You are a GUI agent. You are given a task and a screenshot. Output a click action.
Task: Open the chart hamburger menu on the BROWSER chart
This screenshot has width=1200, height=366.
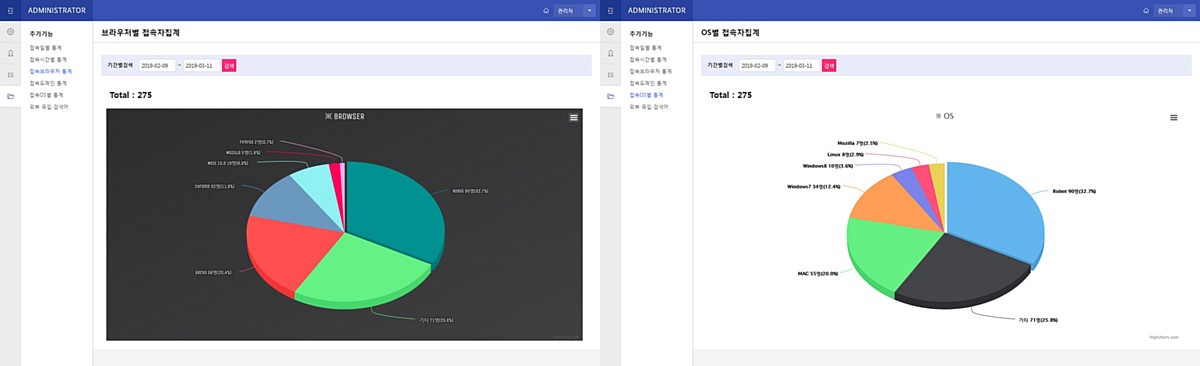[573, 117]
